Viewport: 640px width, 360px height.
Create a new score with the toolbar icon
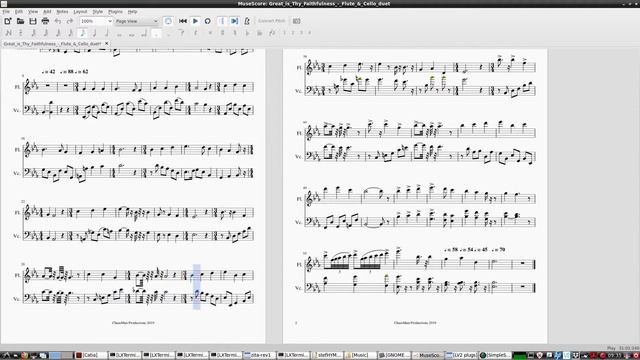[8, 21]
